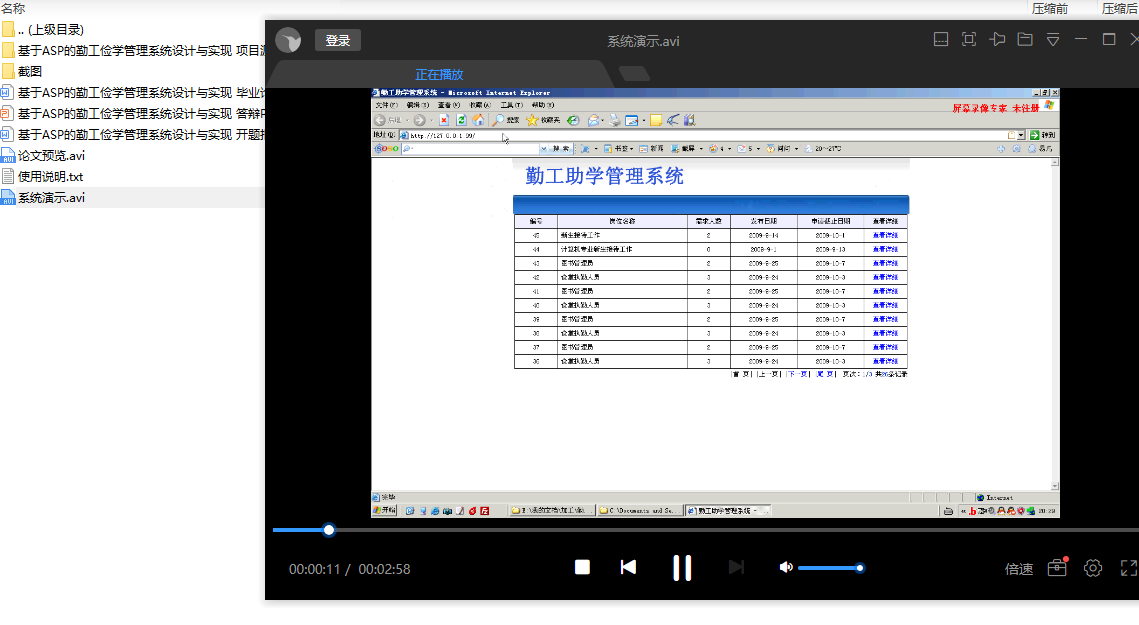The width and height of the screenshot is (1139, 625).
Task: Click the 登录 login button
Action: [338, 41]
